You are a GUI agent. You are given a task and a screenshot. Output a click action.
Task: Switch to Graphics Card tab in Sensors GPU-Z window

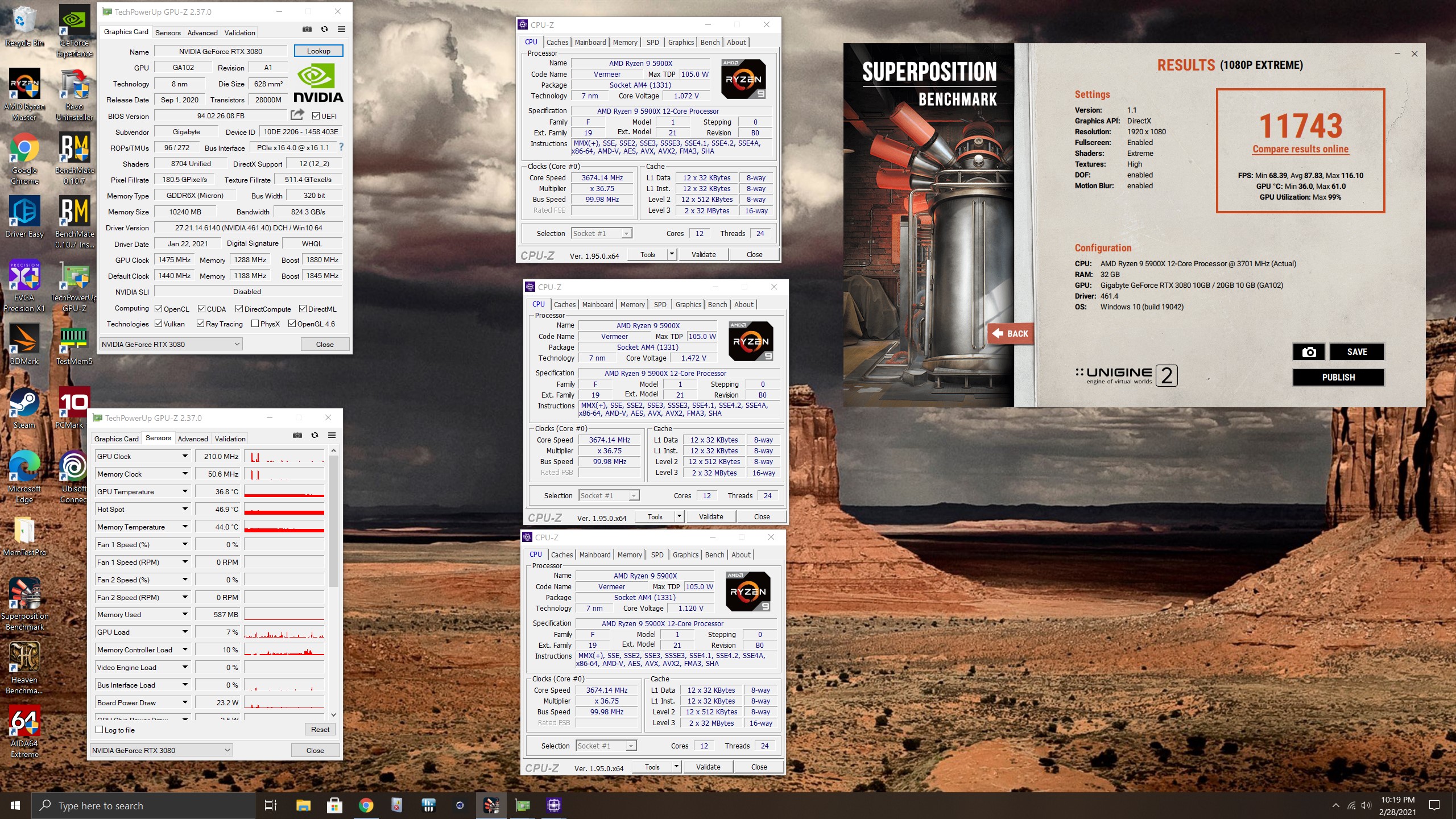pos(116,439)
